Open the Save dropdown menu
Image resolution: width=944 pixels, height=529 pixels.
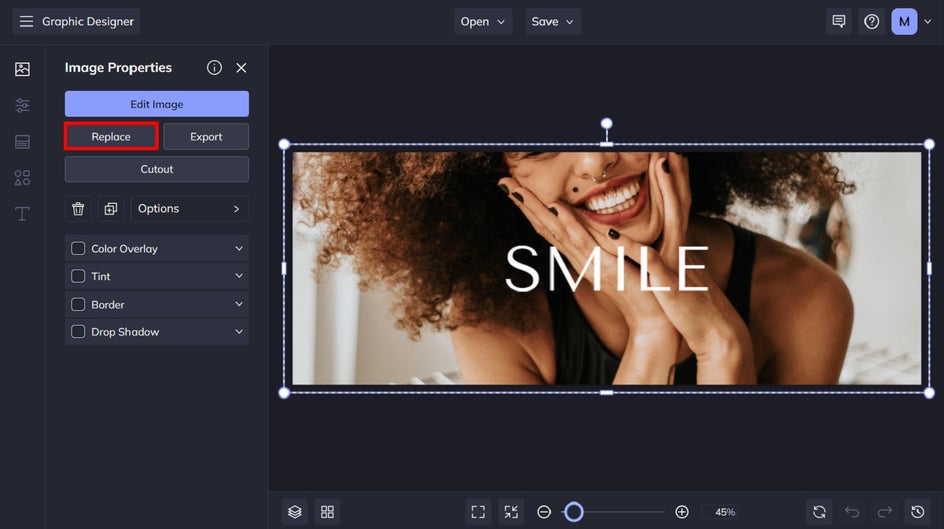pyautogui.click(x=553, y=22)
